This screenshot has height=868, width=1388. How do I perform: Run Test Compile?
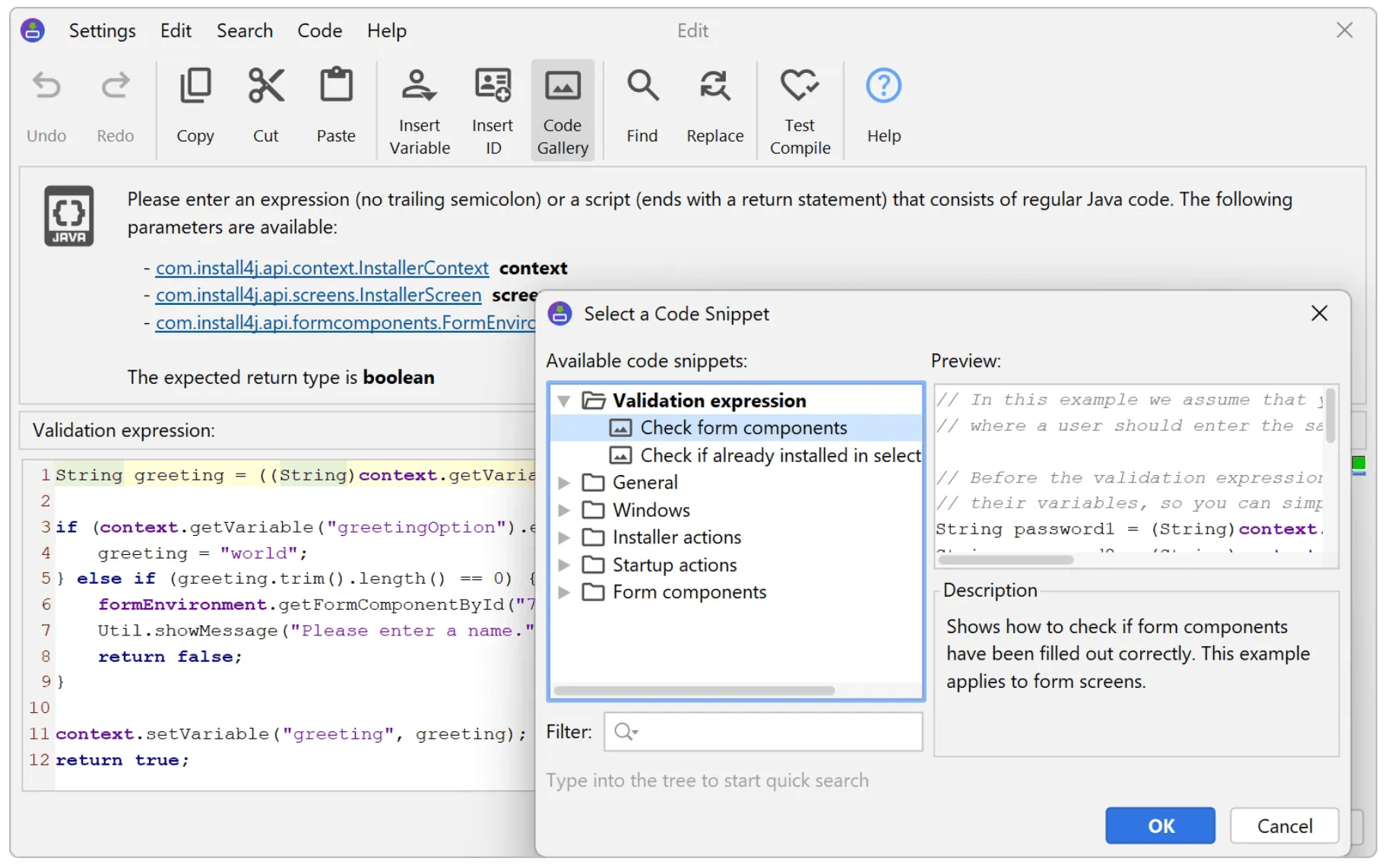800,110
